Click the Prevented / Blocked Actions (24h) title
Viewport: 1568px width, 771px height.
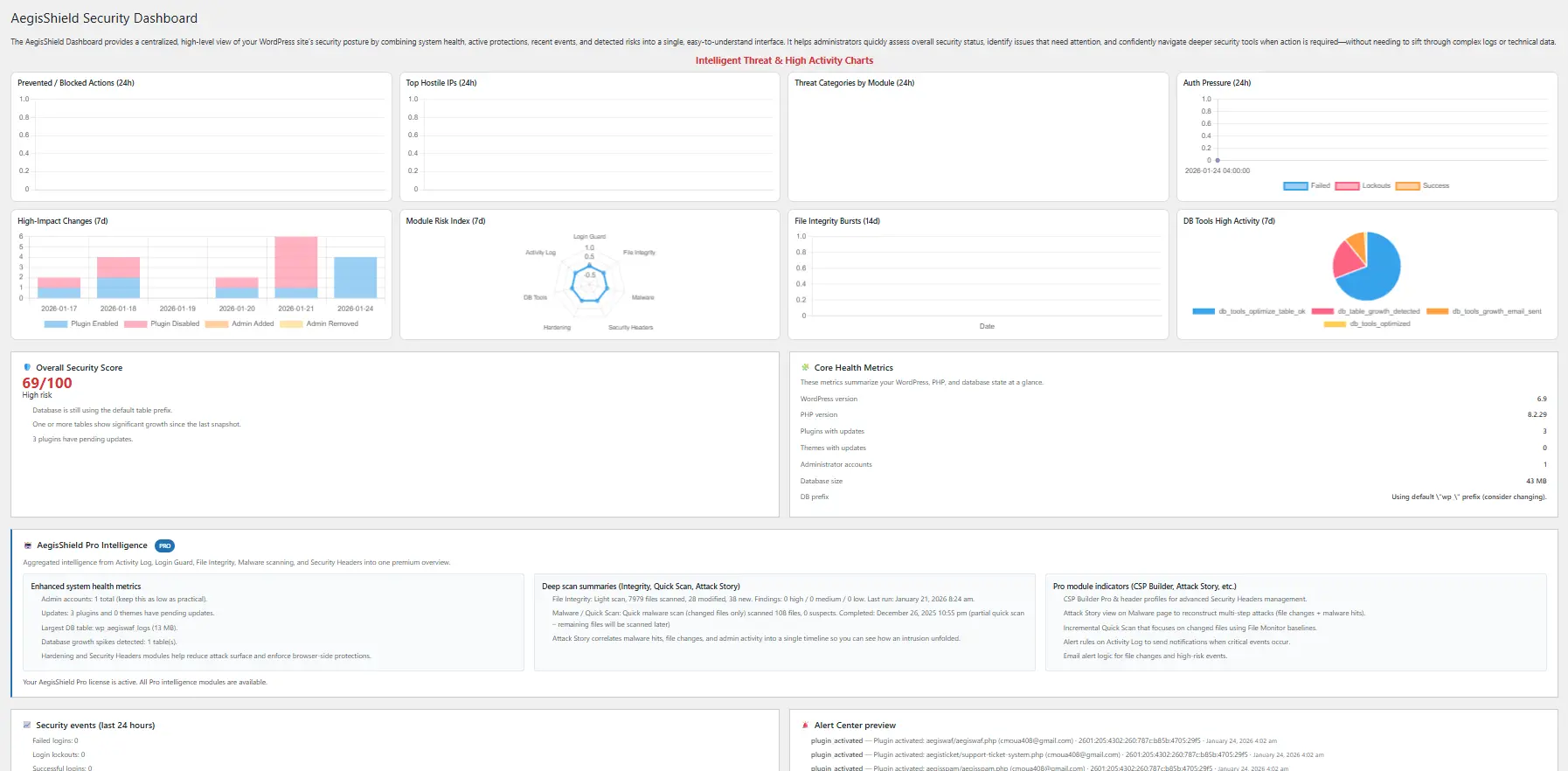click(76, 83)
